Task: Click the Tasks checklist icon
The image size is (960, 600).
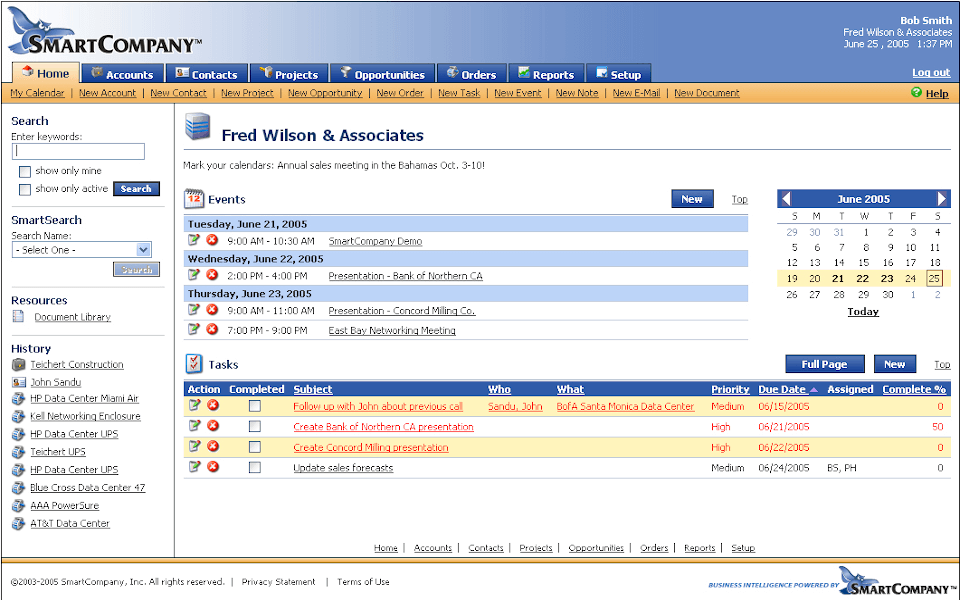Action: pyautogui.click(x=194, y=364)
